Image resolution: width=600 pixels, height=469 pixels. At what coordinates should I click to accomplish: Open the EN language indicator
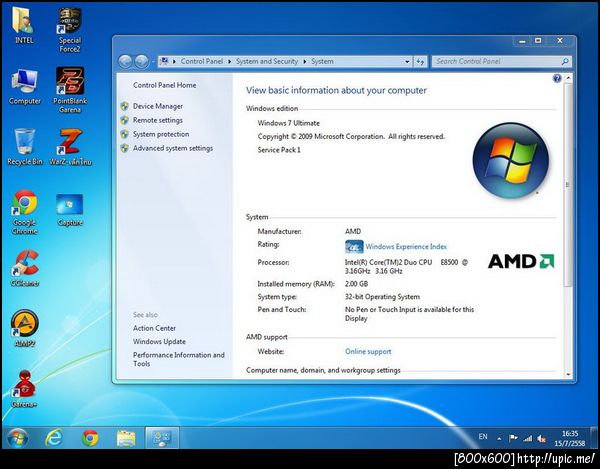click(483, 437)
